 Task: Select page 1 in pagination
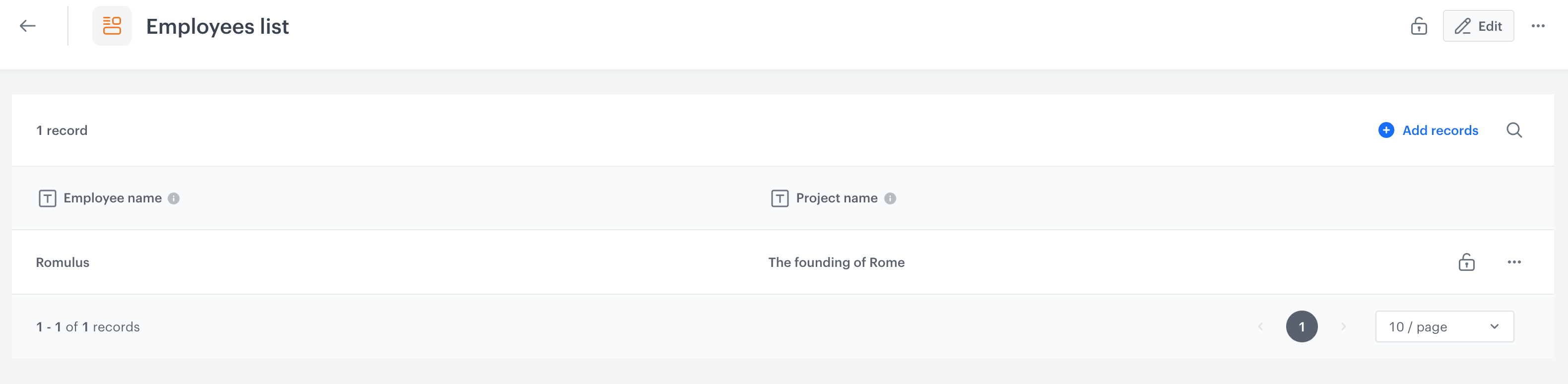(1302, 327)
